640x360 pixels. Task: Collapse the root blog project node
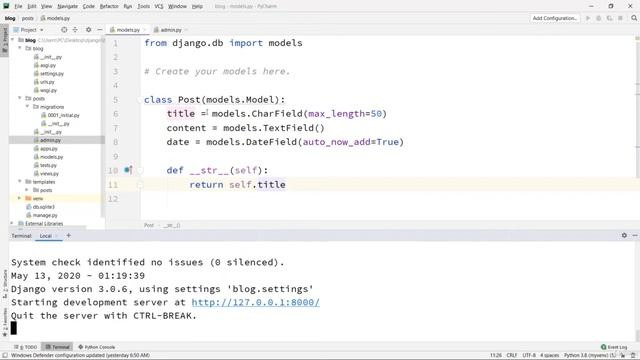tap(13, 40)
